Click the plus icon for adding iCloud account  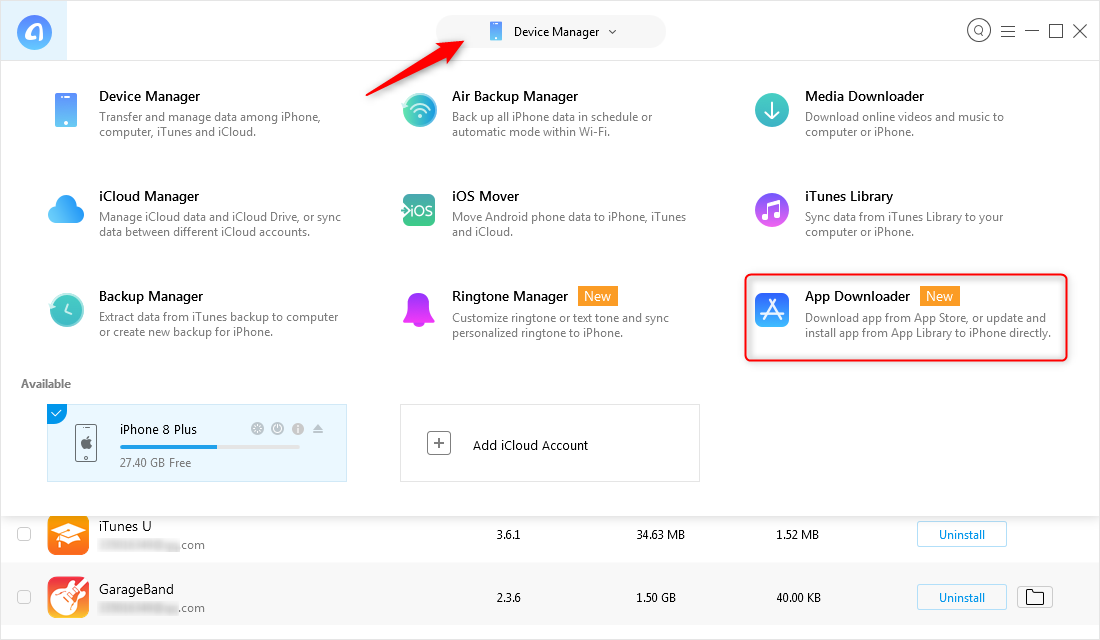click(439, 443)
